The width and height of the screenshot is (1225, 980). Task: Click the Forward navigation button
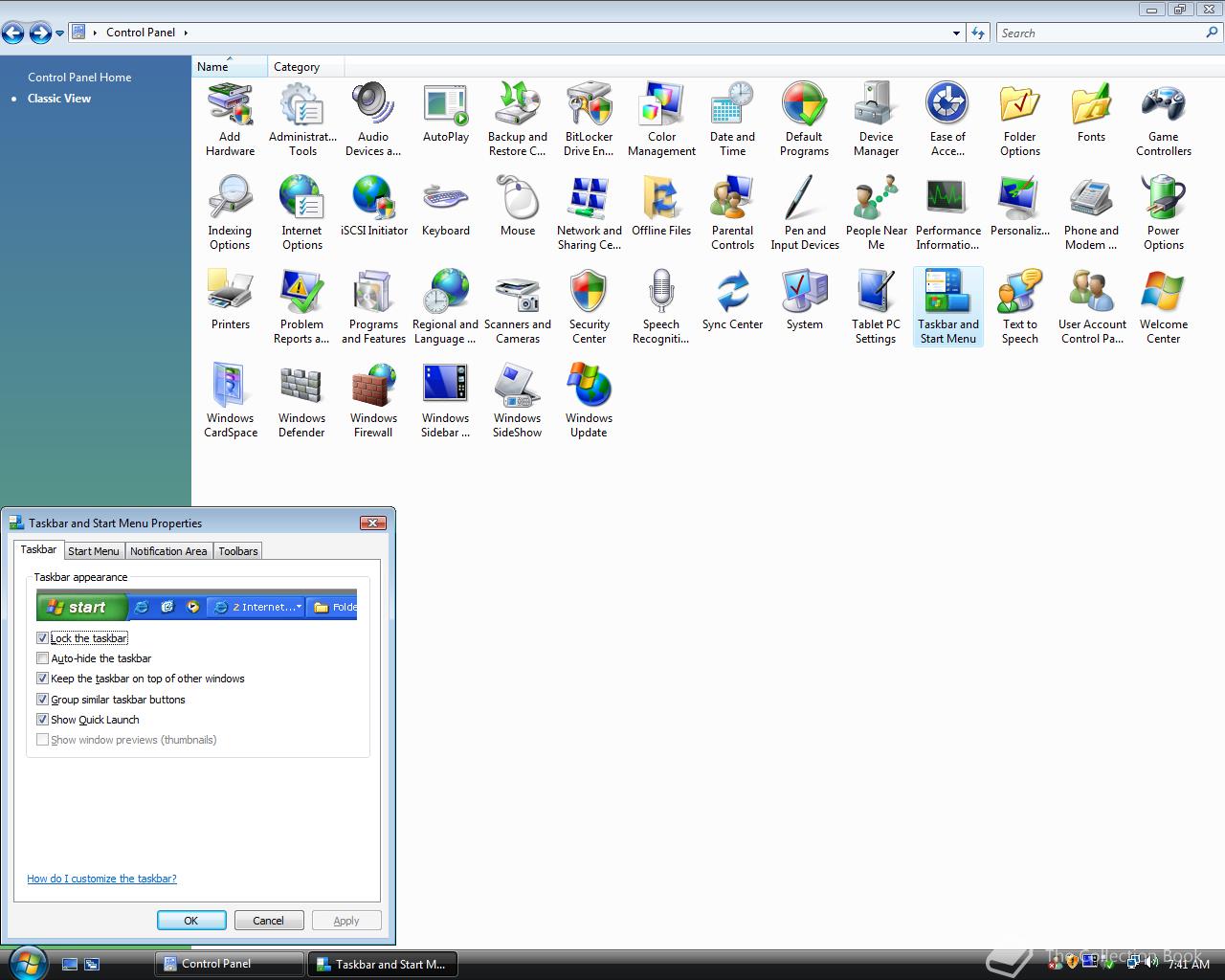tap(40, 33)
